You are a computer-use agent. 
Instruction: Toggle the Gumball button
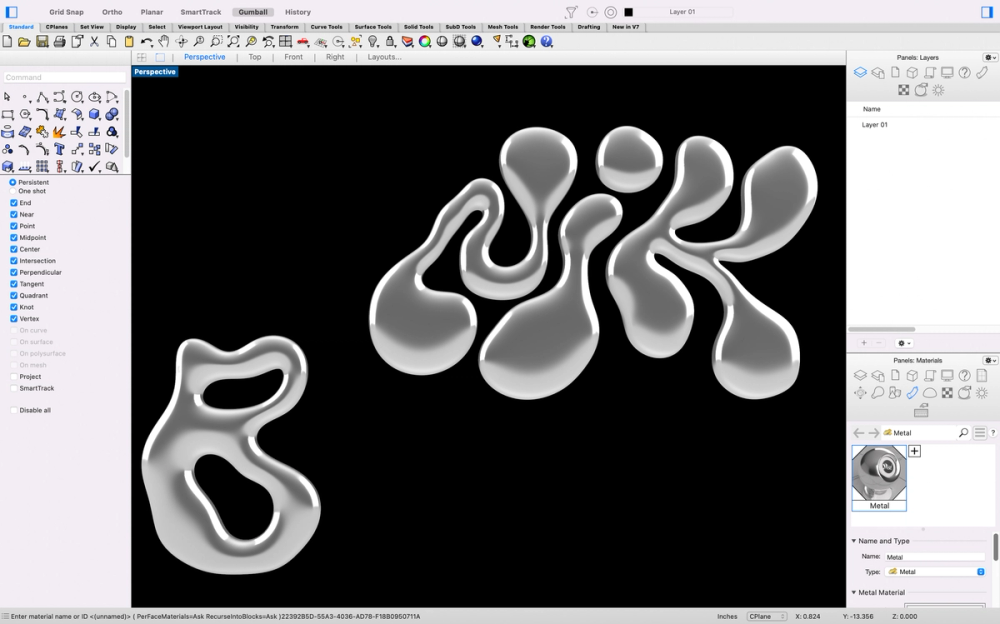click(x=253, y=12)
